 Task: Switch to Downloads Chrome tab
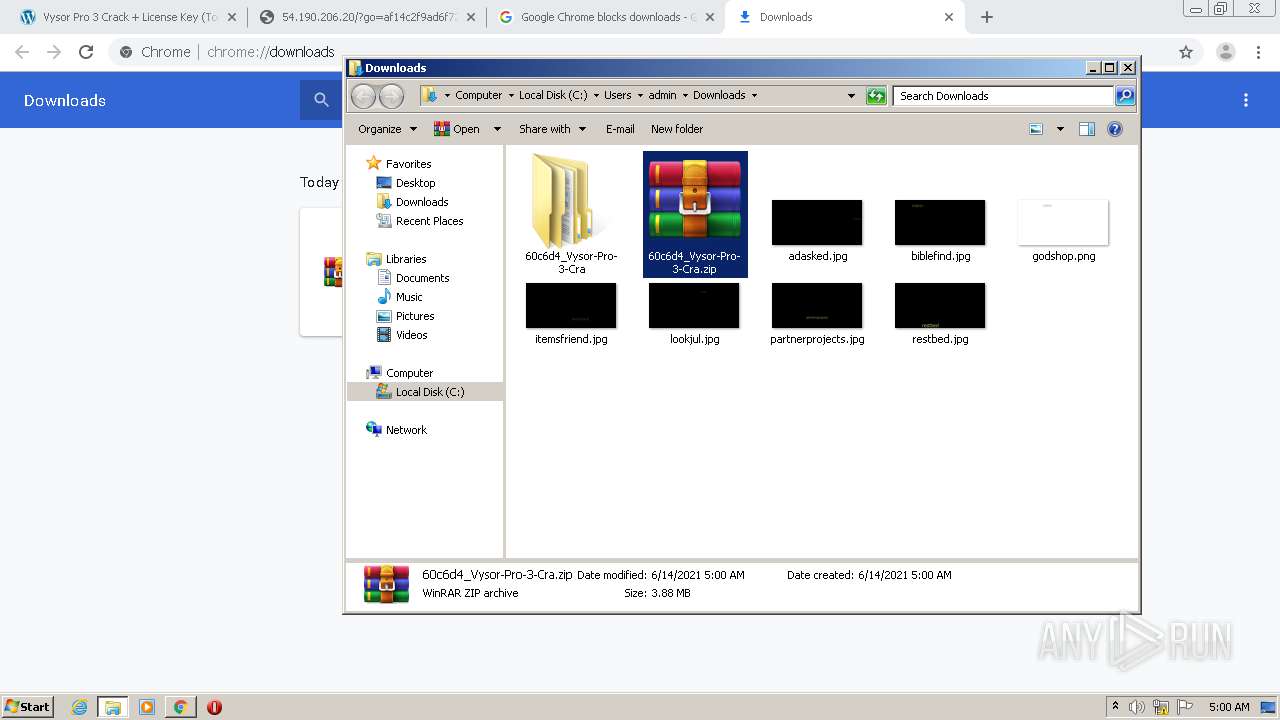coord(845,17)
